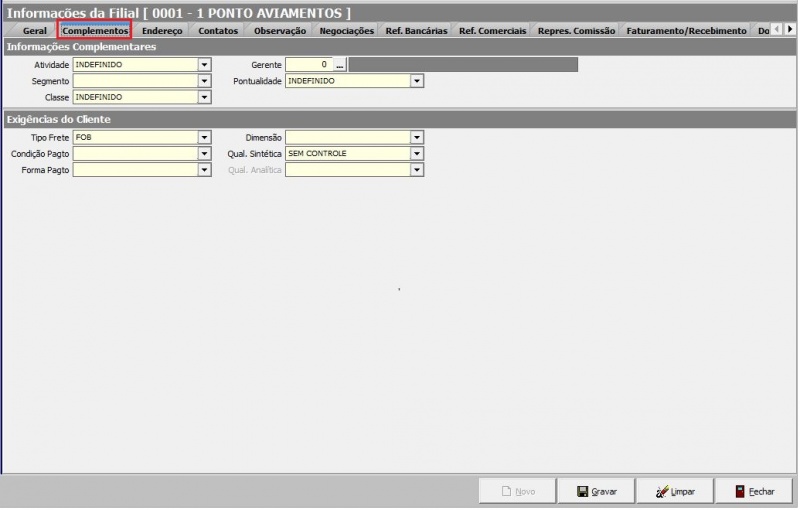Image resolution: width=800 pixels, height=510 pixels.
Task: Go to Faturamento/Recebimento tab
Action: point(686,31)
